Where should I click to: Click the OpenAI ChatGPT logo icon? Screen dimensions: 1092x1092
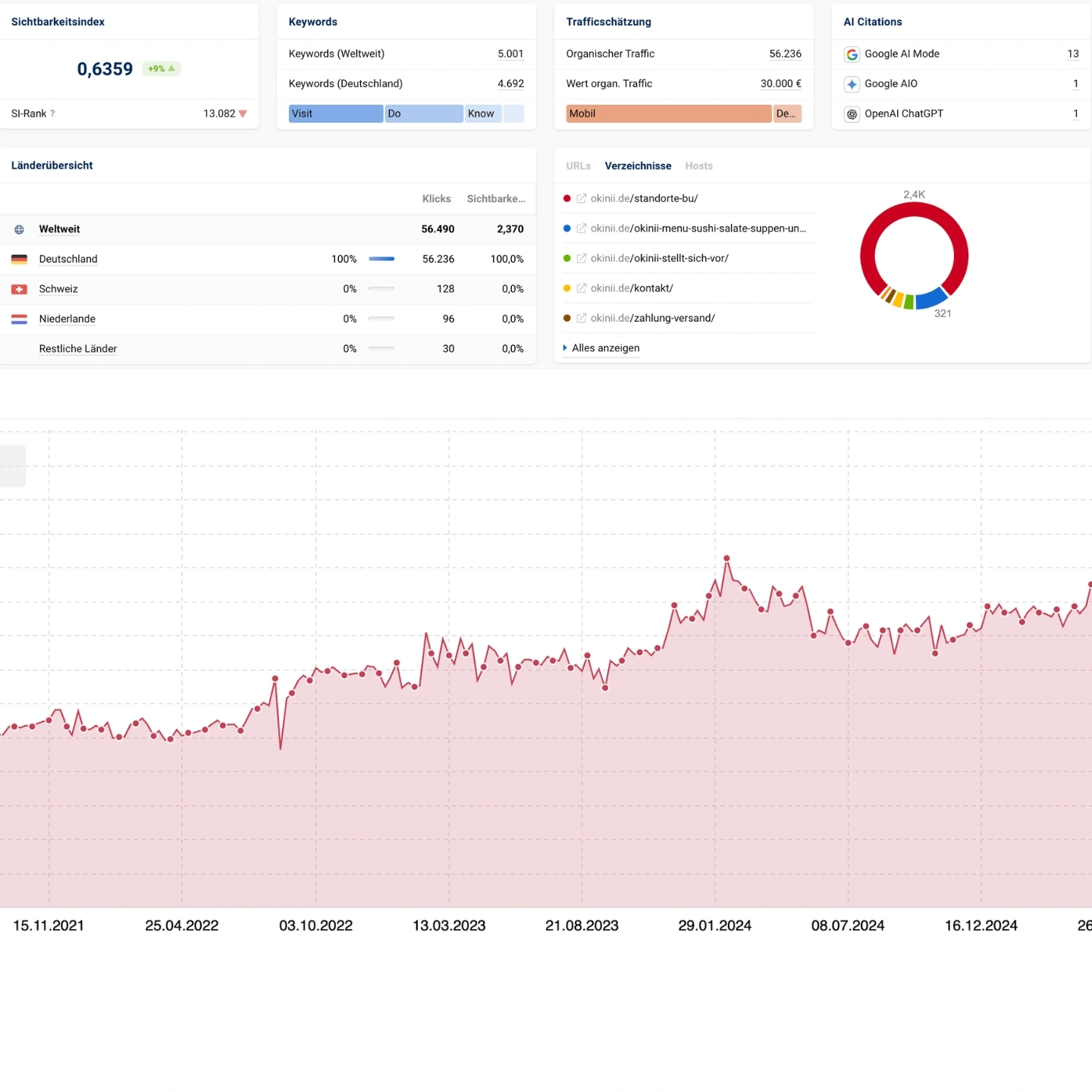(x=852, y=114)
